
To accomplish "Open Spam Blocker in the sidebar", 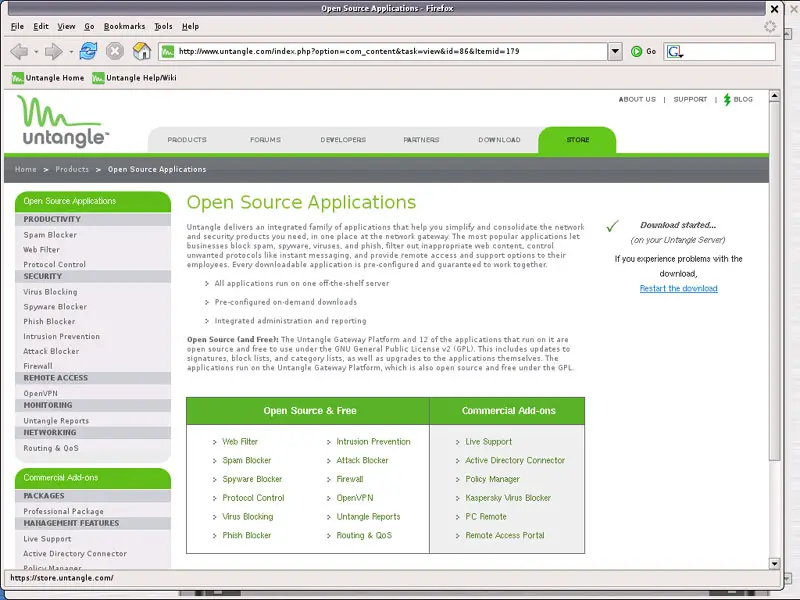I will coord(50,235).
